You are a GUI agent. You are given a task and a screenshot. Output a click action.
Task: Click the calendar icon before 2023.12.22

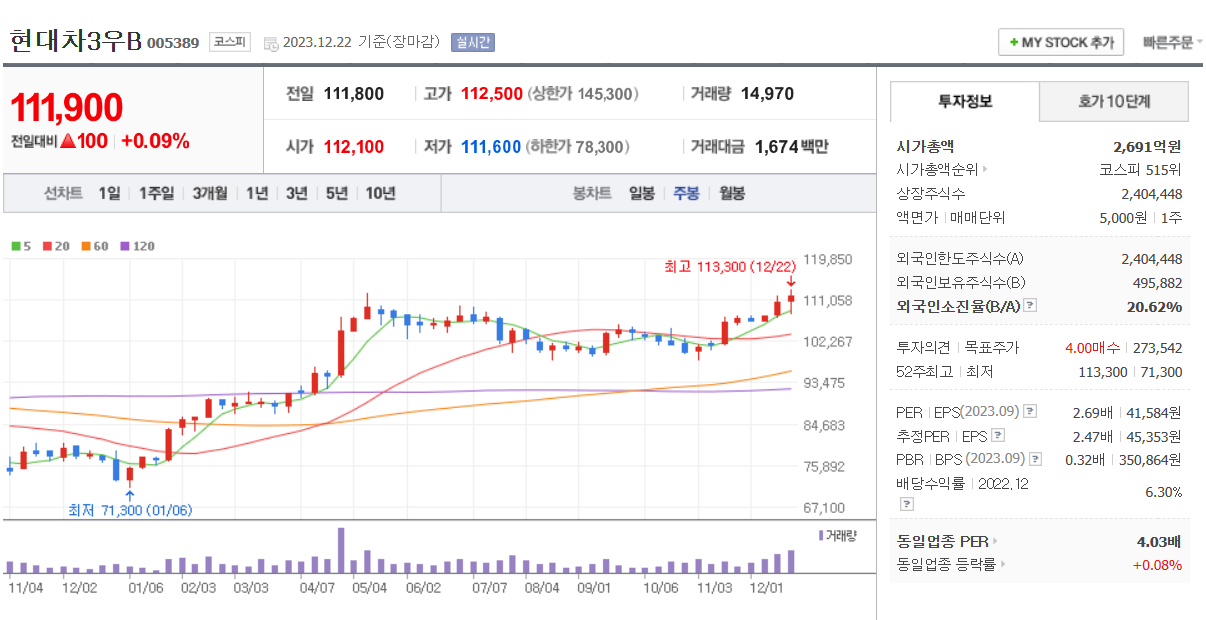click(271, 43)
